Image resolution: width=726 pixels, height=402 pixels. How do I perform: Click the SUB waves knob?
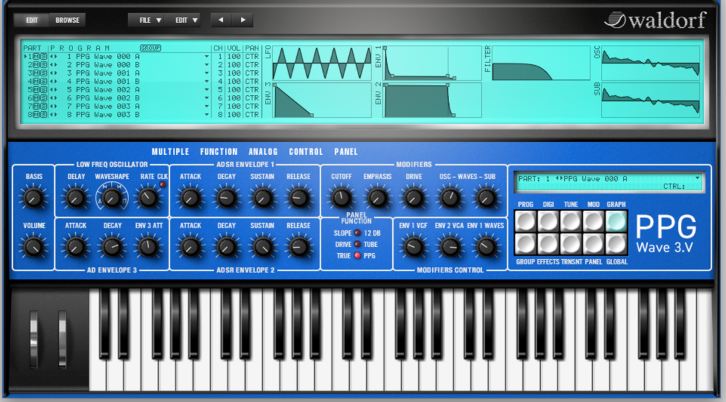[x=486, y=198]
